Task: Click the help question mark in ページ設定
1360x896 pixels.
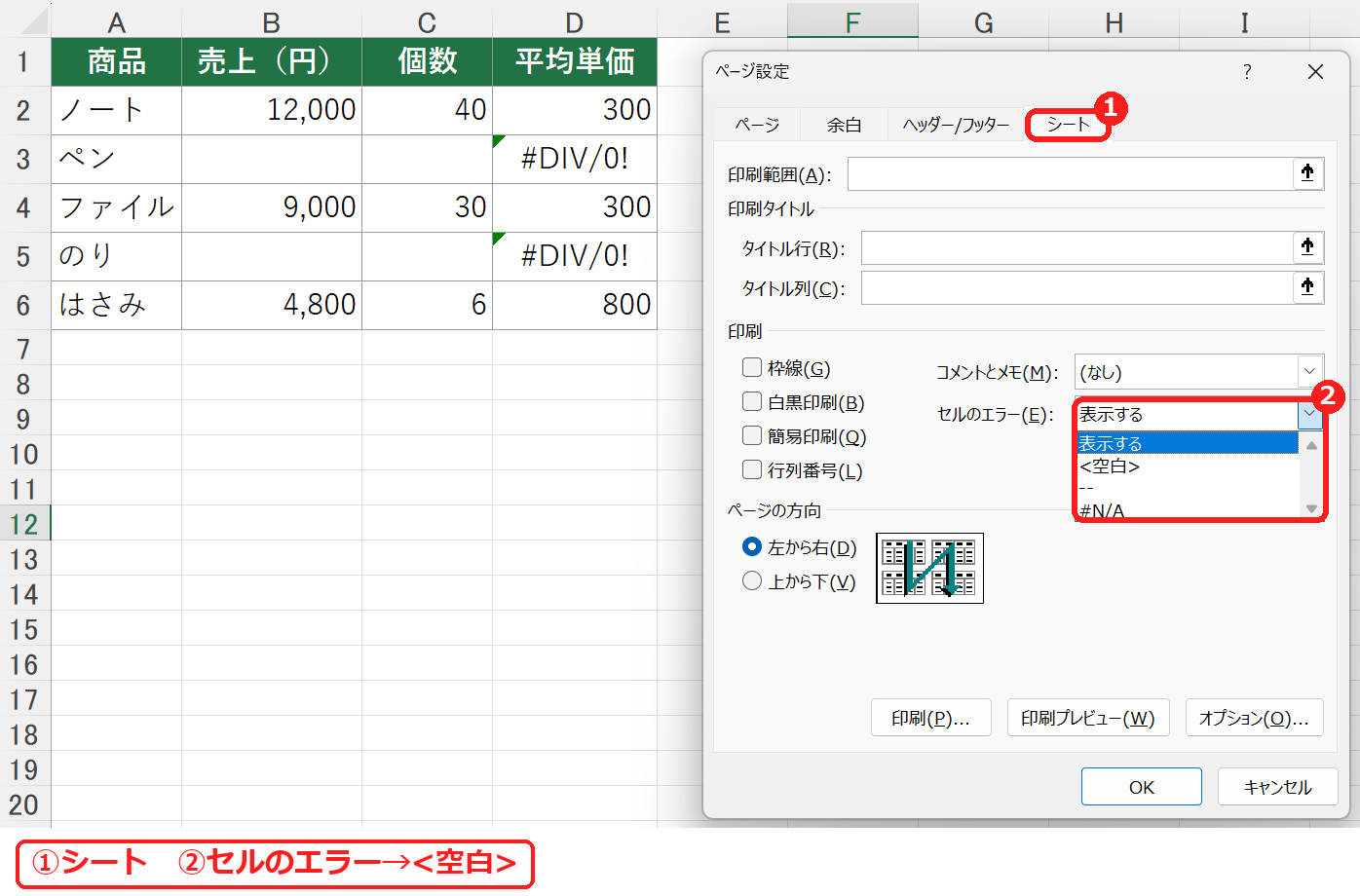Action: 1247,71
